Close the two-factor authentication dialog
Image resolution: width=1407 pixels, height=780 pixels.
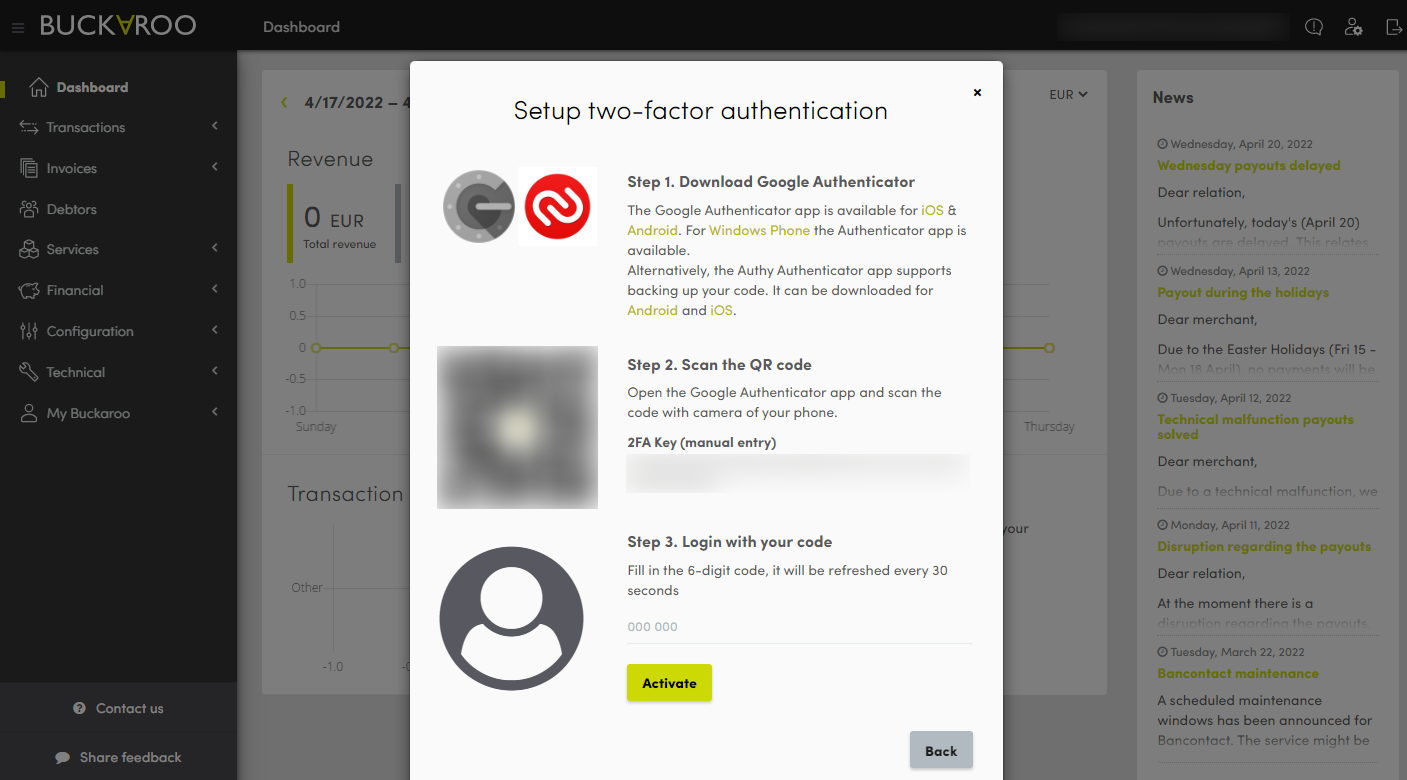pos(977,92)
